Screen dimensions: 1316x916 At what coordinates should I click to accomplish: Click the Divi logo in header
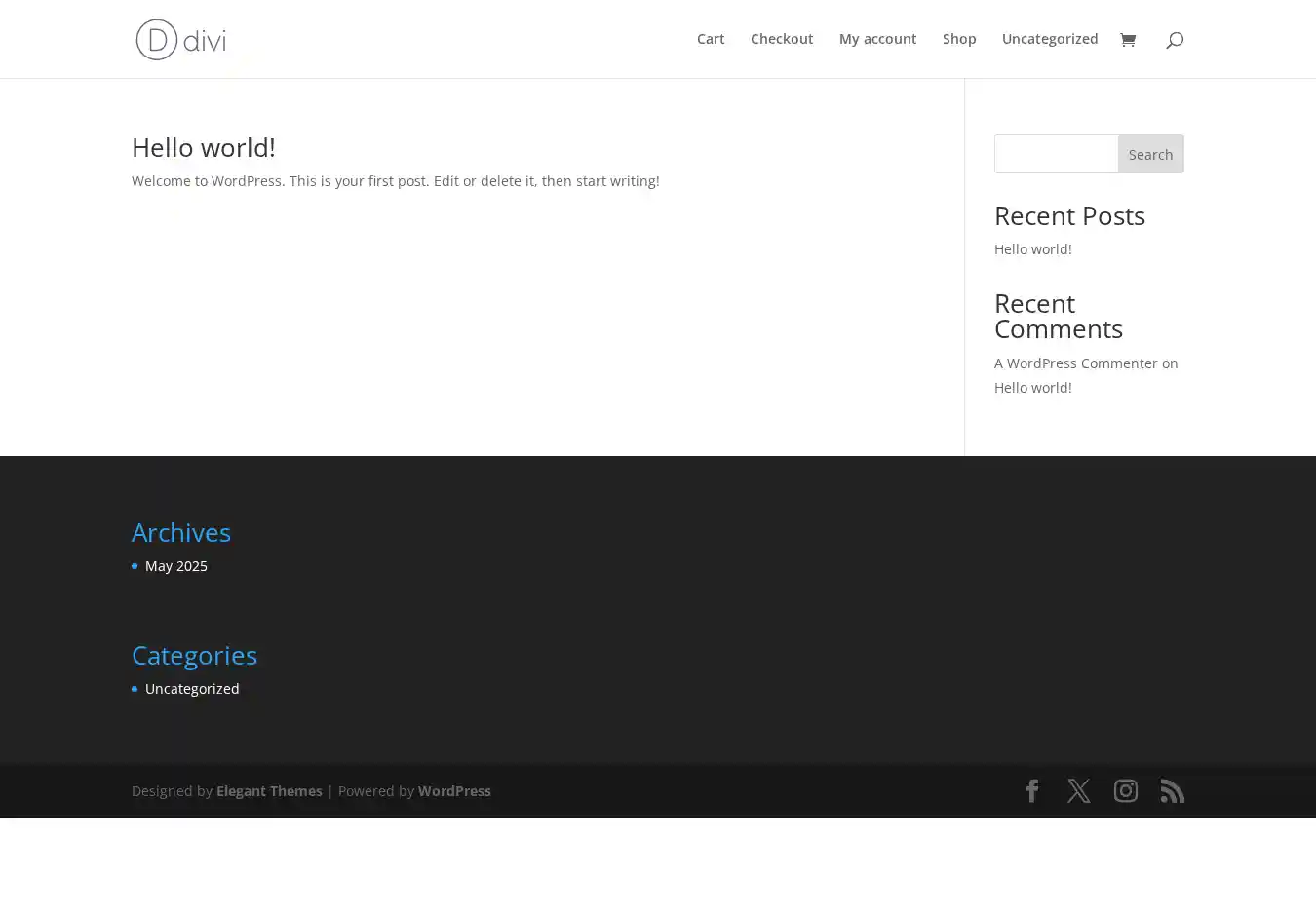tap(180, 40)
